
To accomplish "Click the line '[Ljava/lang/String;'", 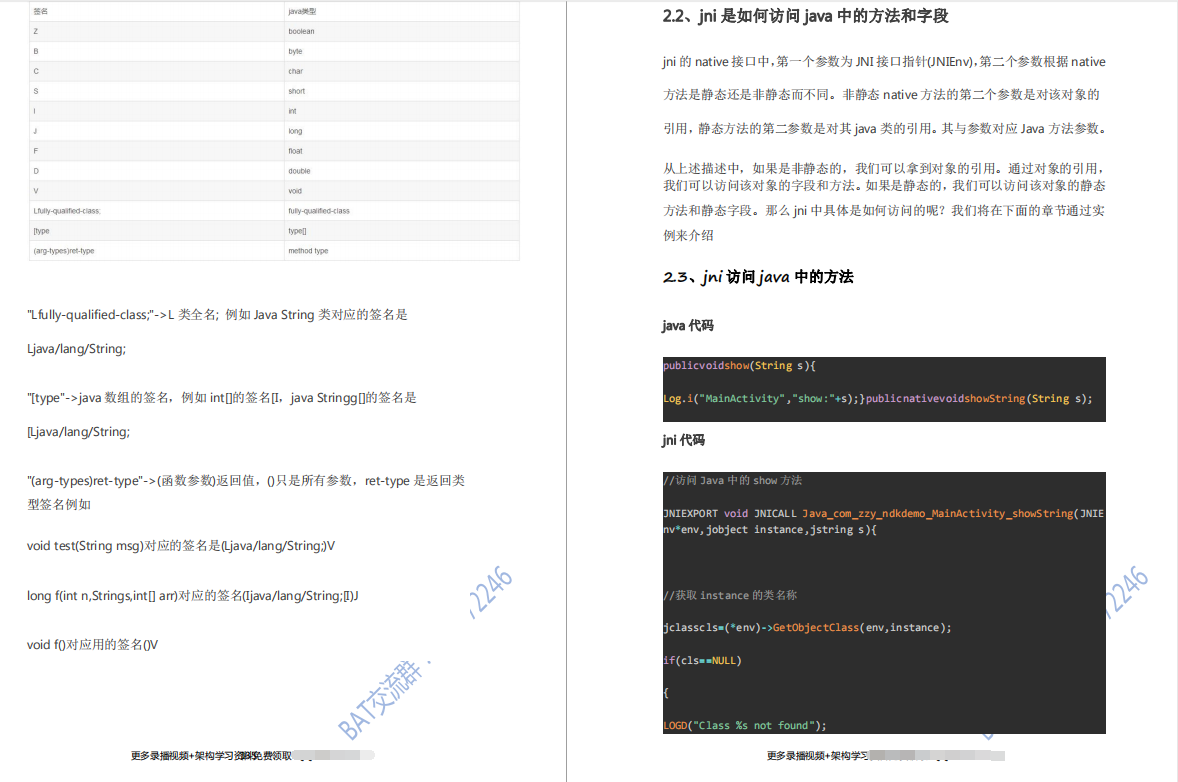I will 78,432.
